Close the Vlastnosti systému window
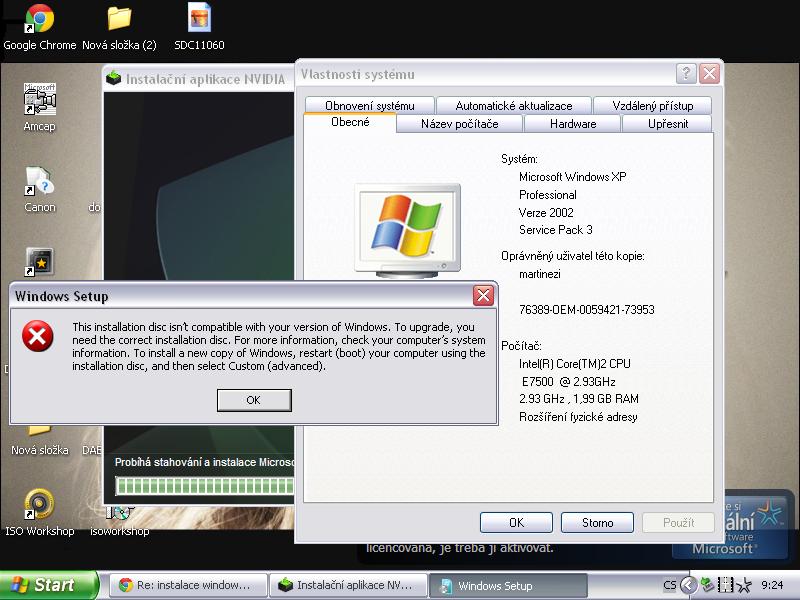The height and width of the screenshot is (600, 800). click(x=709, y=73)
